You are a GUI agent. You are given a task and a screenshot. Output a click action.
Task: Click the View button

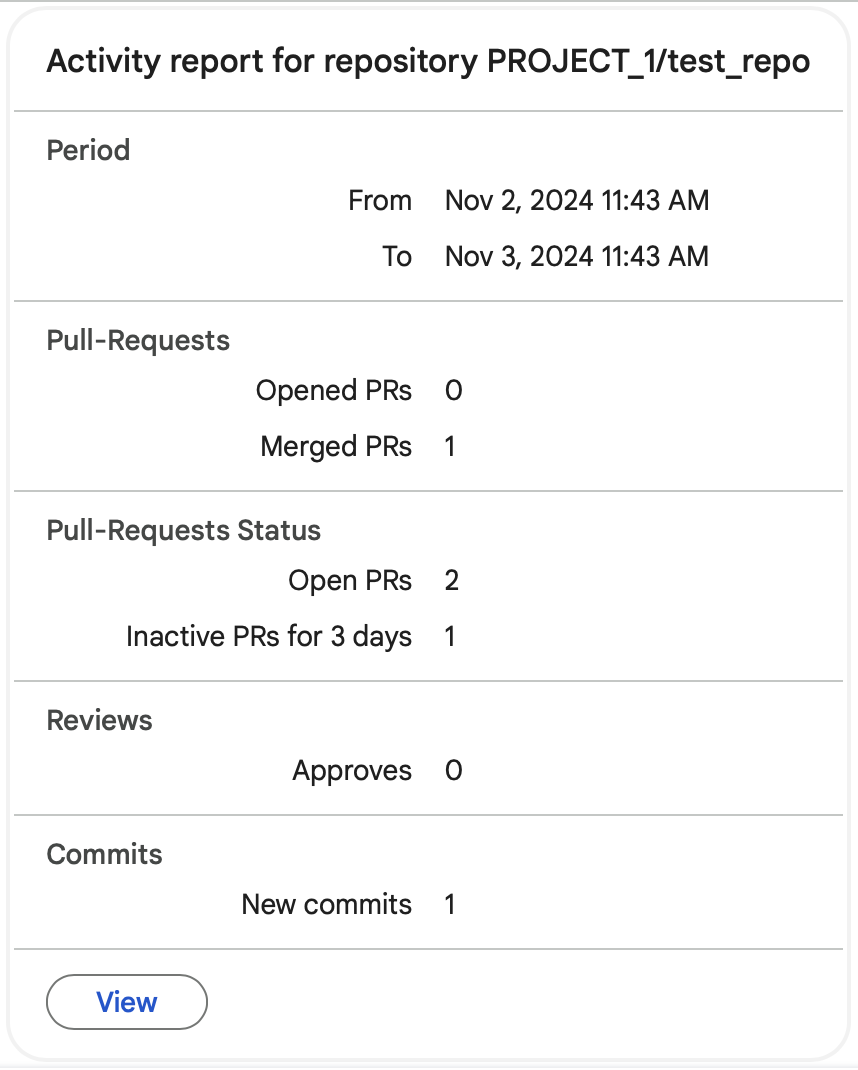pyautogui.click(x=127, y=1002)
